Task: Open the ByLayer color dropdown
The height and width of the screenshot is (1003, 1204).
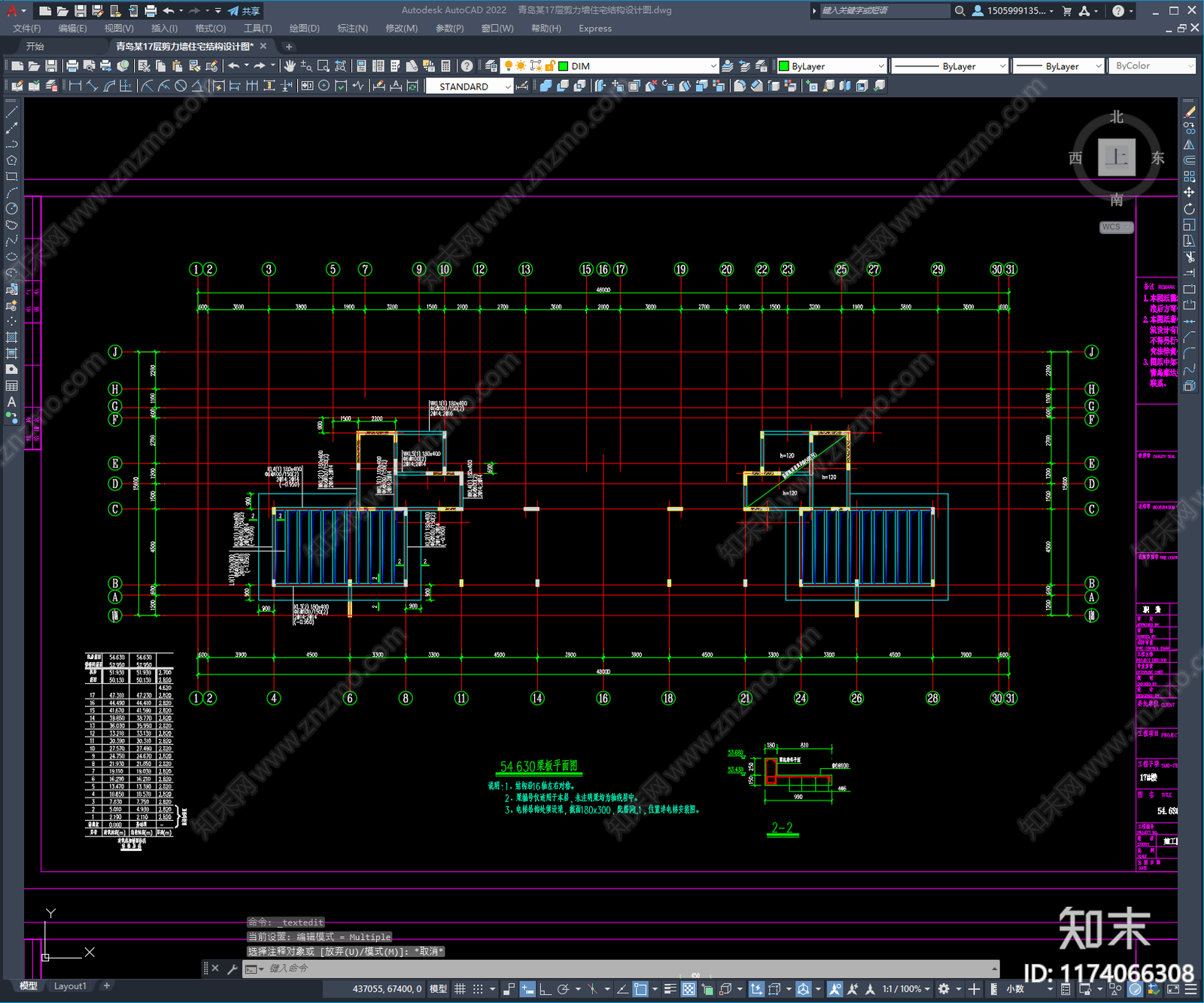Action: (x=881, y=66)
